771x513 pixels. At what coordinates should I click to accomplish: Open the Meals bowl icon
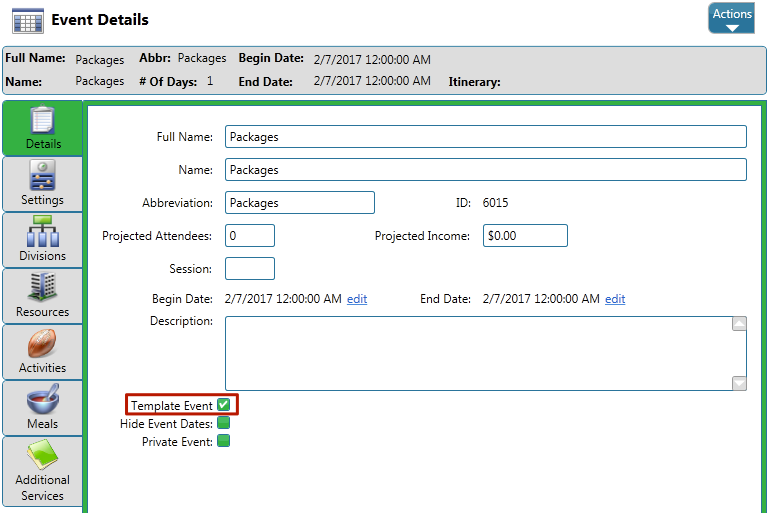43,400
